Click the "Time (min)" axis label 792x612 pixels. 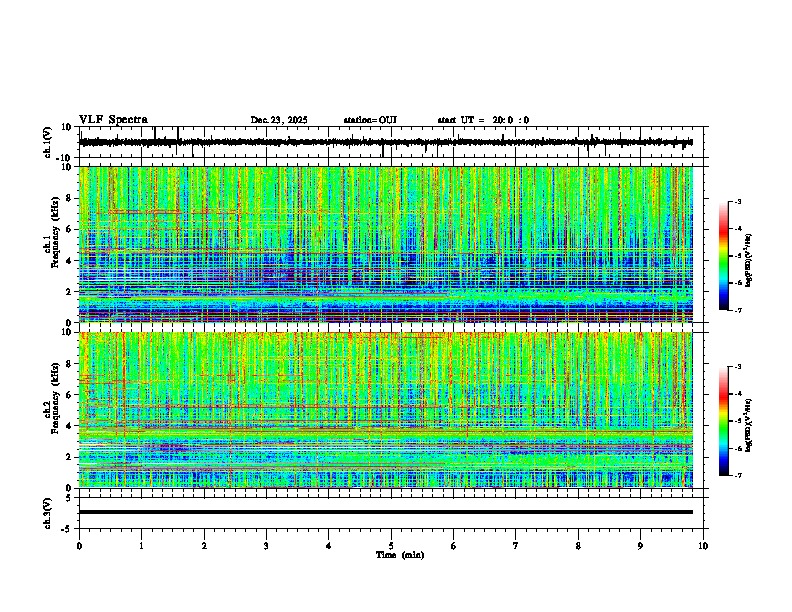[x=400, y=555]
